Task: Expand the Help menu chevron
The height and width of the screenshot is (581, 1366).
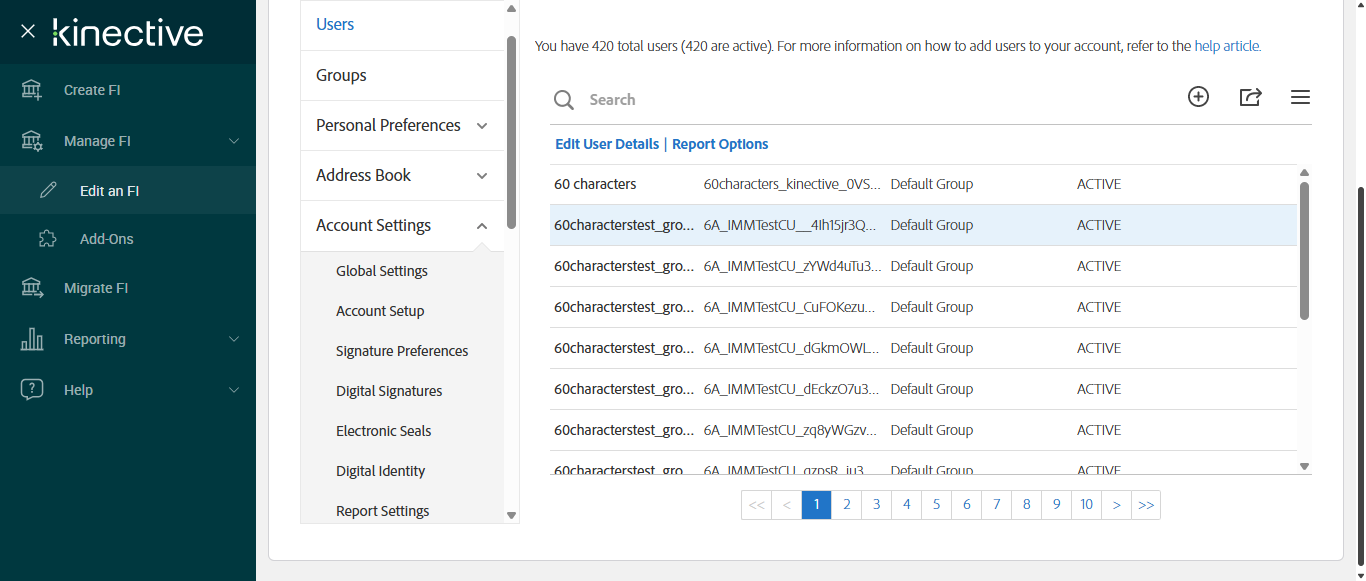Action: [x=234, y=390]
